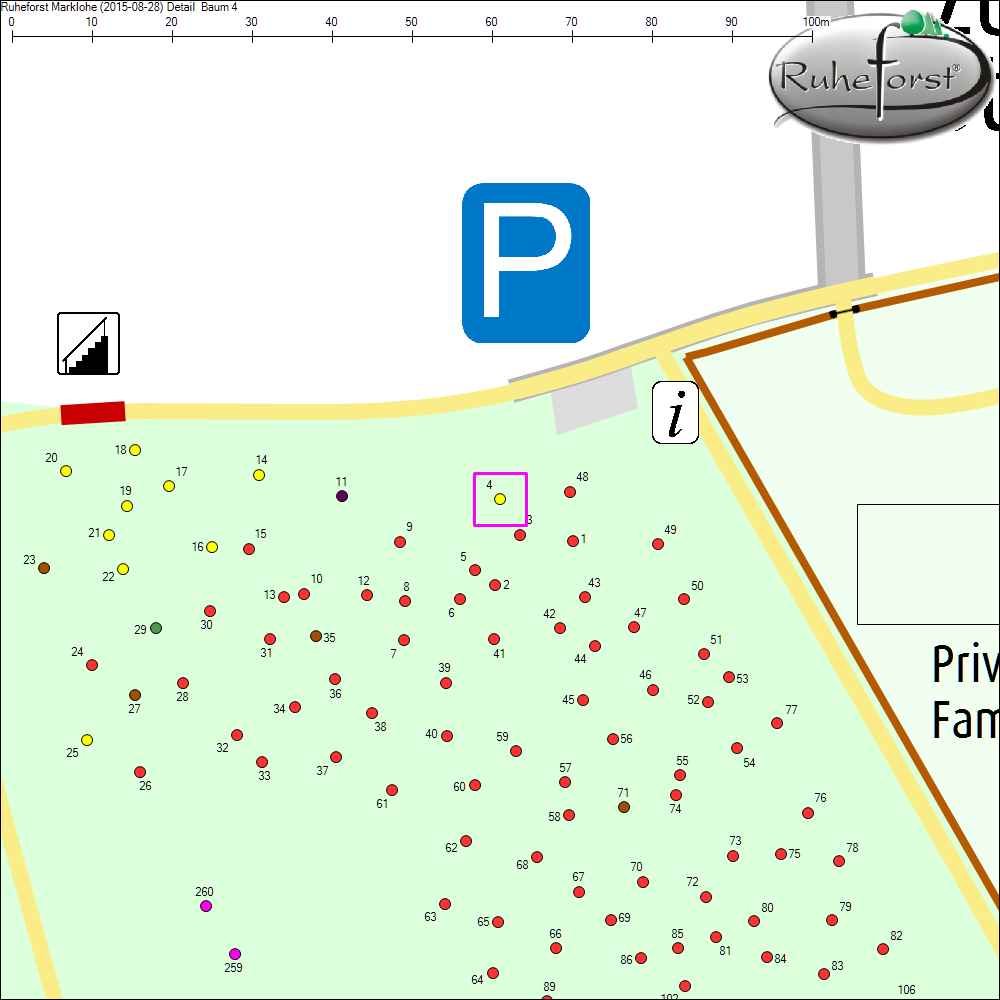Select red tree marker 76
The width and height of the screenshot is (1000, 1000).
click(808, 813)
